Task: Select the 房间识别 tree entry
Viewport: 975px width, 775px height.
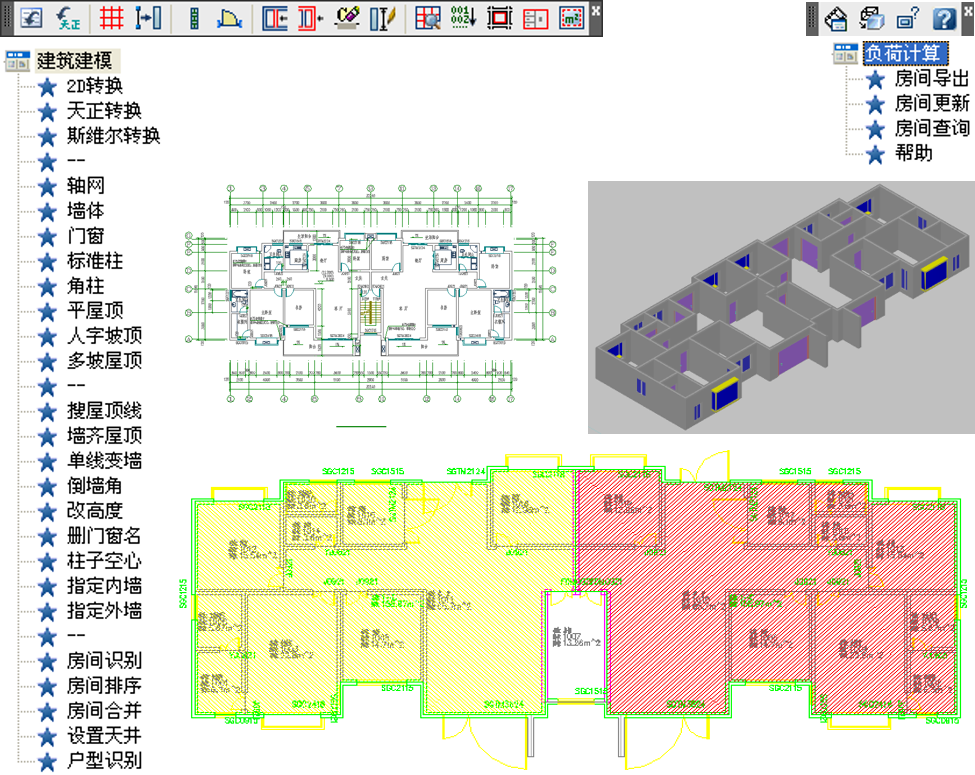Action: tap(104, 661)
